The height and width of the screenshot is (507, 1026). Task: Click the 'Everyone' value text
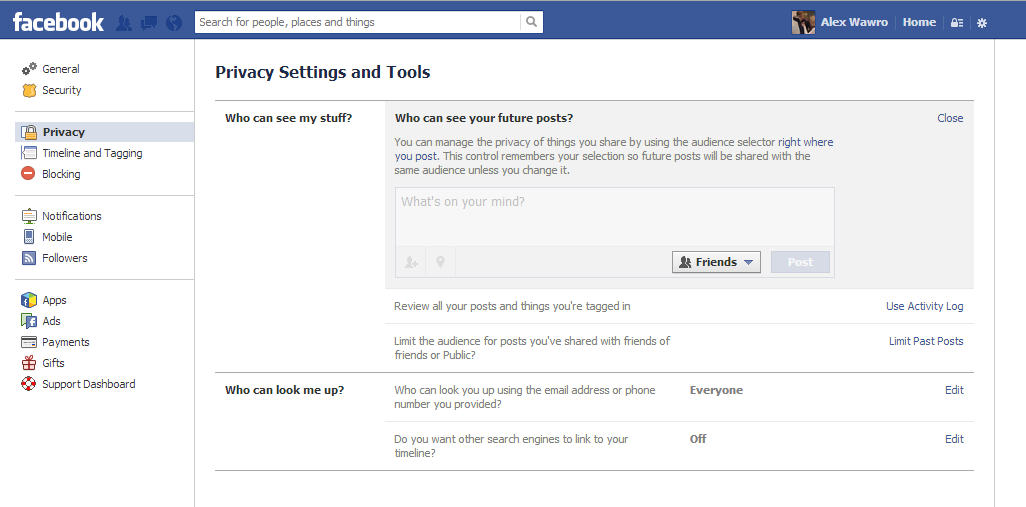click(x=716, y=391)
